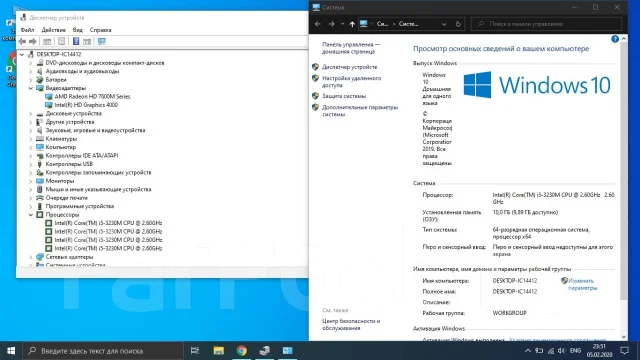This screenshot has height=360, width=640.
Task: Click the vertical scrollbar in System window
Action: (x=624, y=171)
